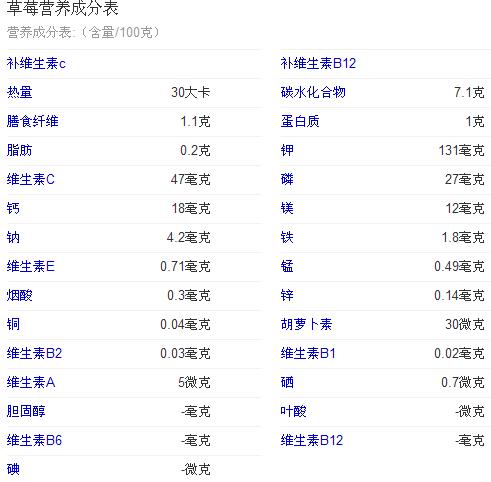
Task: Open the 补维生素c link
Action: [36, 63]
